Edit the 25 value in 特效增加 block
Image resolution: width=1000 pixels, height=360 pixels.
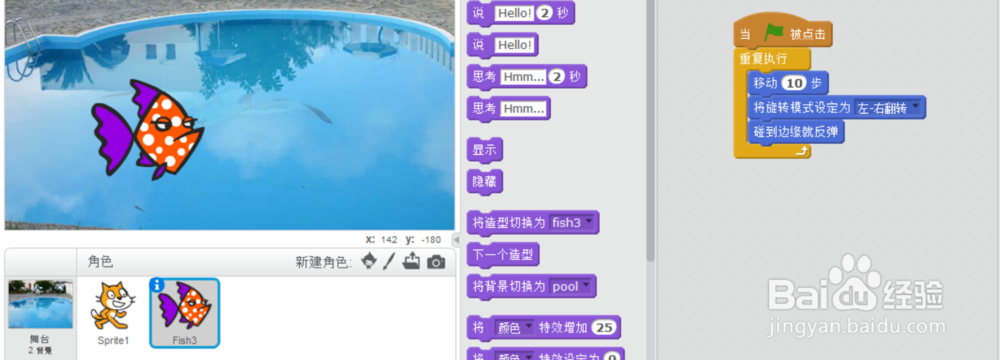pyautogui.click(x=603, y=328)
